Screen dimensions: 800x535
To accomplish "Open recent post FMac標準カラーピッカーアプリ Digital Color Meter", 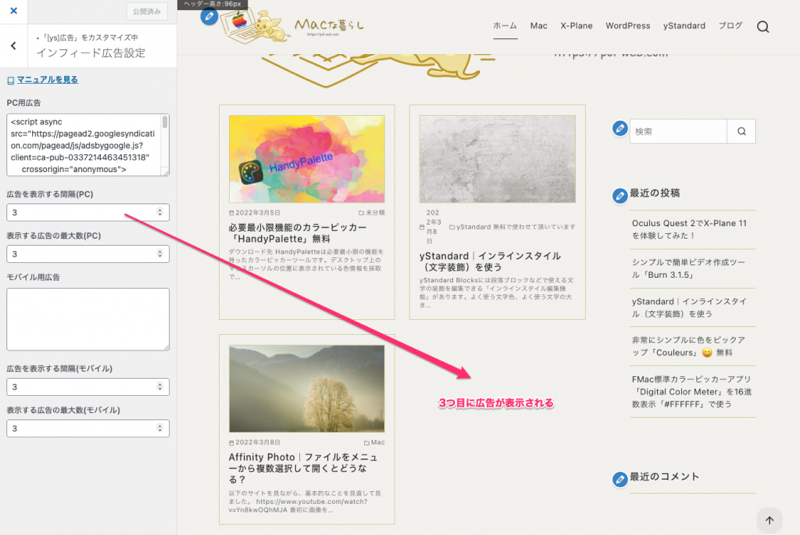I will [692, 392].
